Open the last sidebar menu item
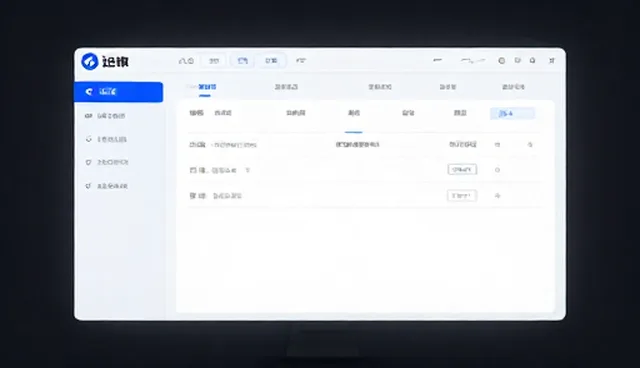 point(106,186)
